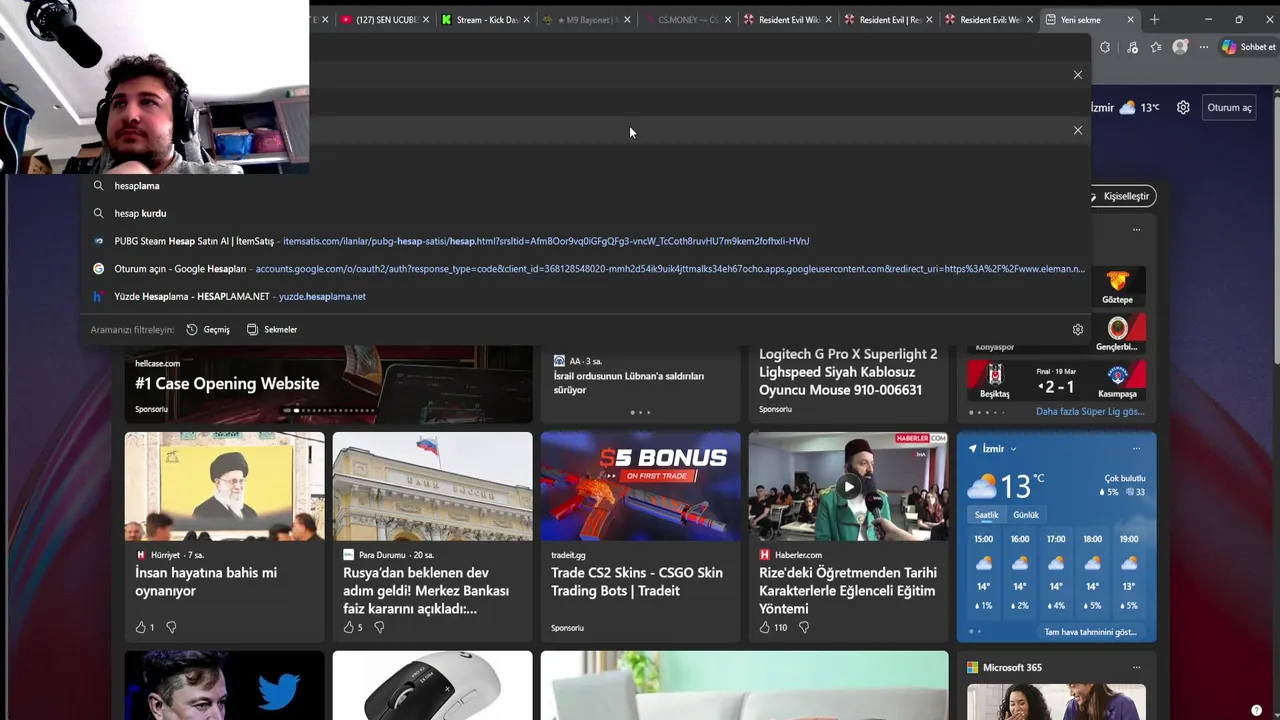Dismiss the first notification bar with X
Screen dimensions: 1280x720
[x=1078, y=75]
